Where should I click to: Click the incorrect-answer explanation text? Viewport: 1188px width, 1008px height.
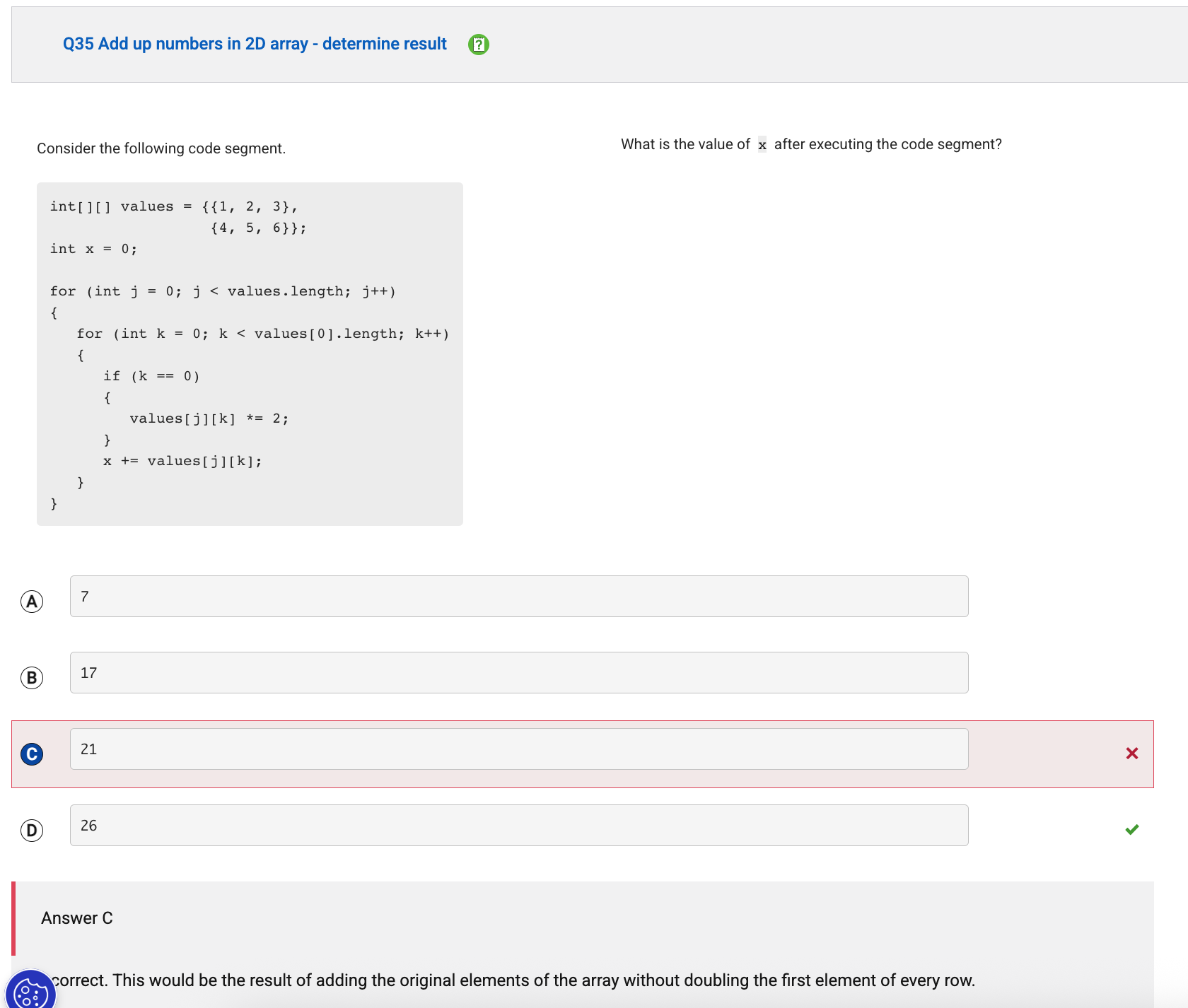(513, 980)
